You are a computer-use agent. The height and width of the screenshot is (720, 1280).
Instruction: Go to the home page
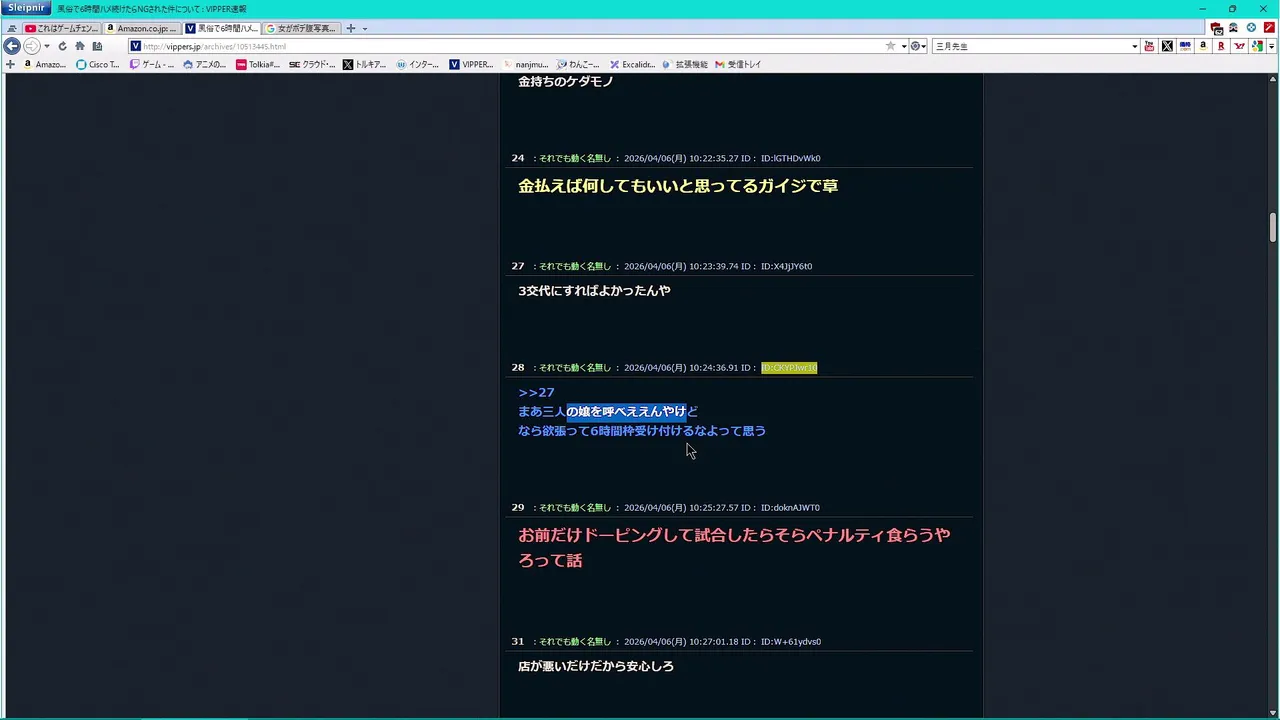pyautogui.click(x=80, y=46)
